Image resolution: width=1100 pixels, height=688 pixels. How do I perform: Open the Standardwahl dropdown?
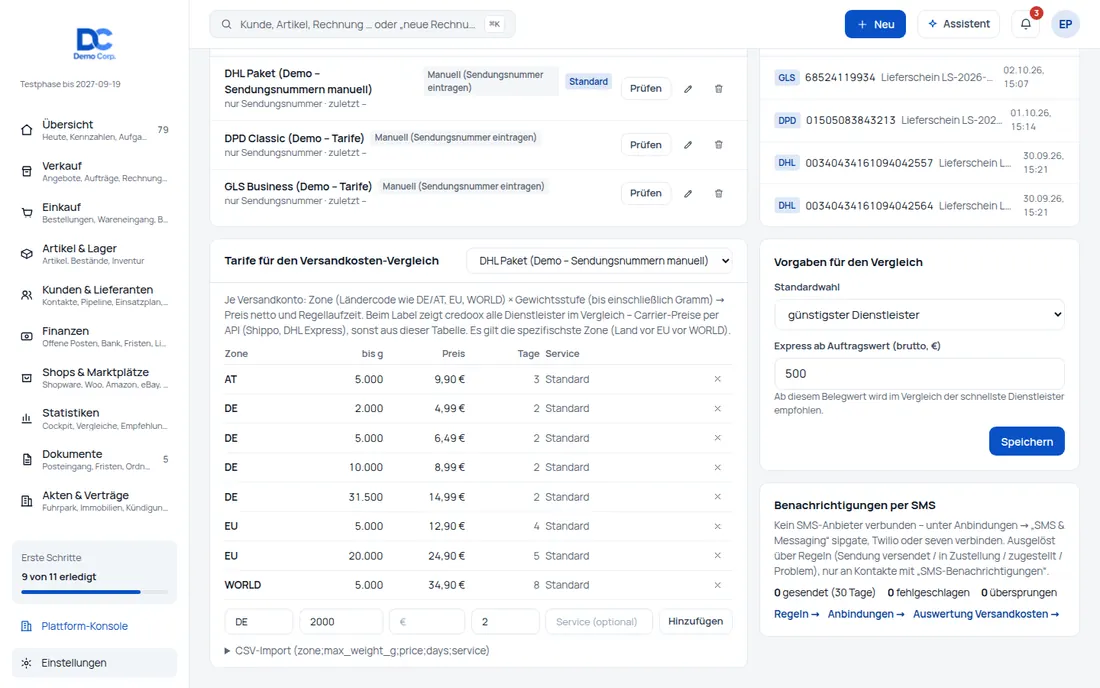pyautogui.click(x=919, y=315)
